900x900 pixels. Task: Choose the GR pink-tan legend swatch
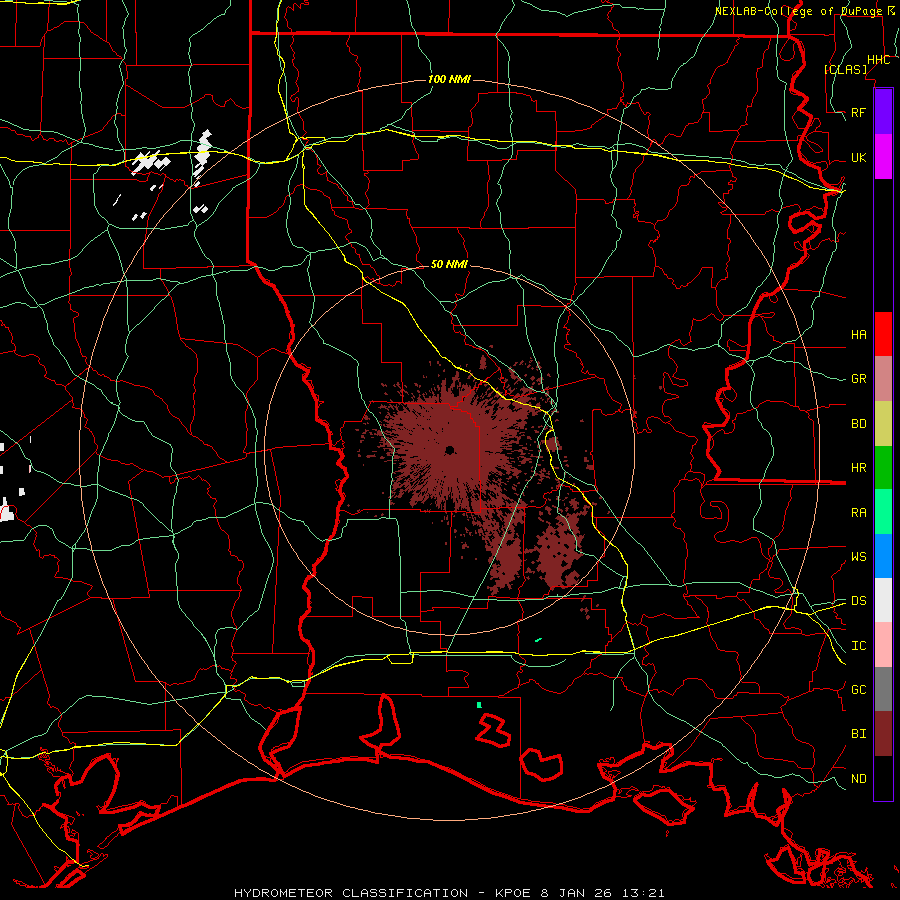[x=883, y=379]
